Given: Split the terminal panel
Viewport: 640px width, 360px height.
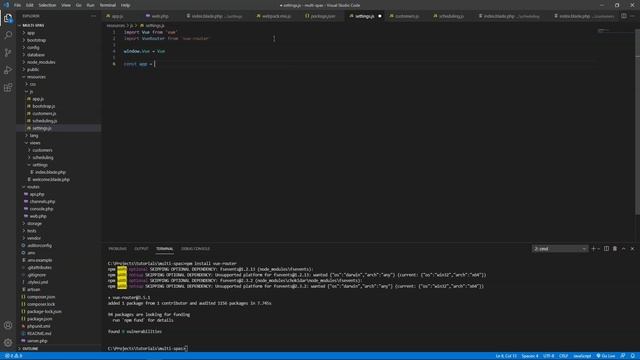Looking at the screenshot, I should (606, 249).
